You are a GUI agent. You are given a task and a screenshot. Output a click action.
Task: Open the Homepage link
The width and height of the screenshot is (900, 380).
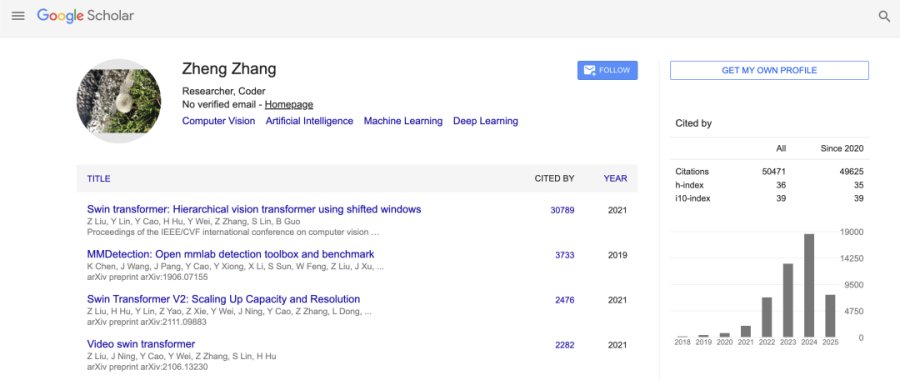(x=289, y=104)
